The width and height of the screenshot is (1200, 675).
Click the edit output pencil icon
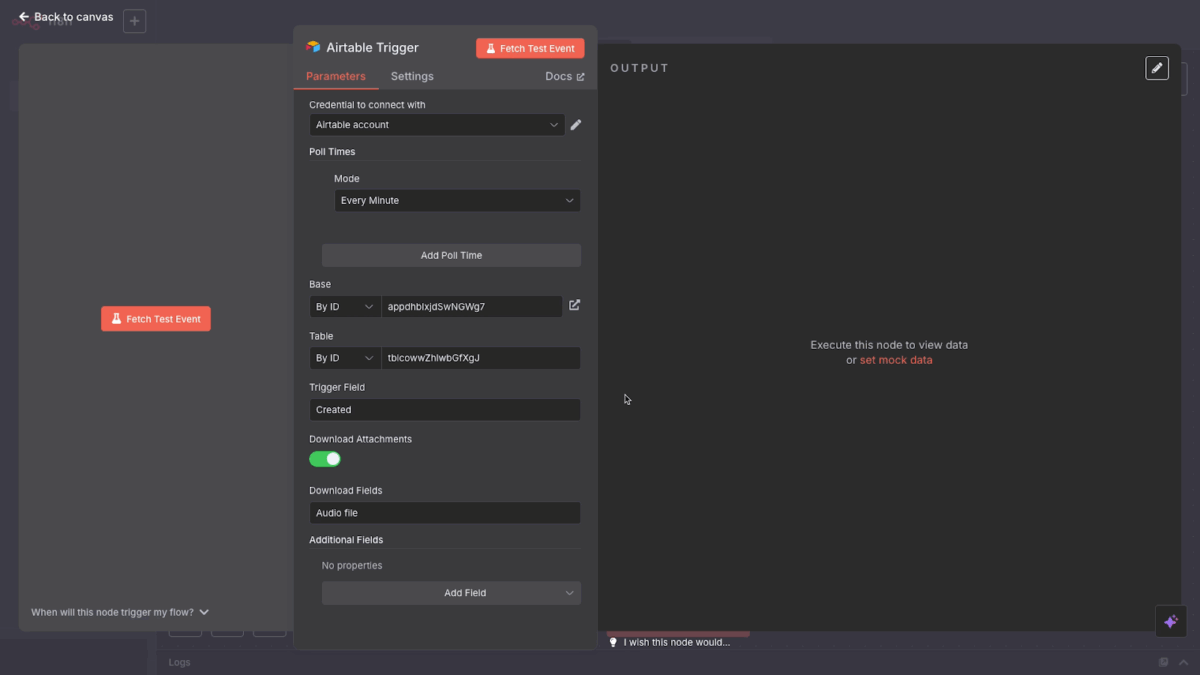pyautogui.click(x=1157, y=68)
